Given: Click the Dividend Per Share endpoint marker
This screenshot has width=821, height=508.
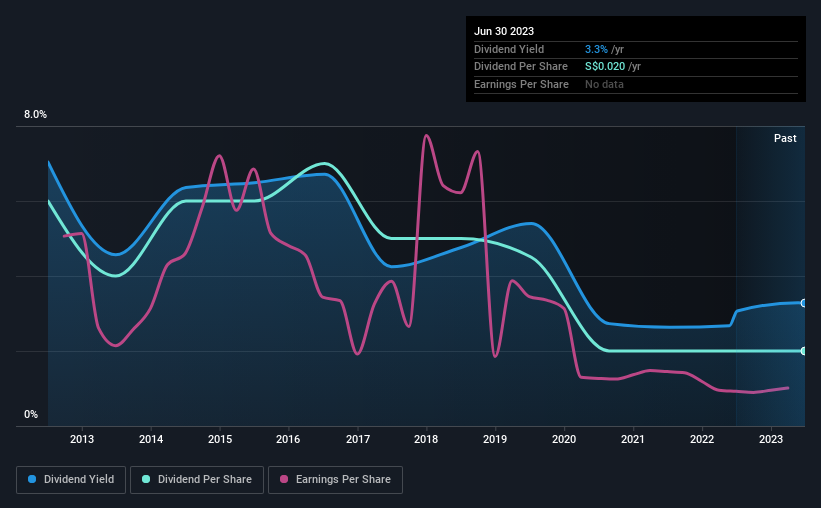Looking at the screenshot, I should (x=803, y=351).
